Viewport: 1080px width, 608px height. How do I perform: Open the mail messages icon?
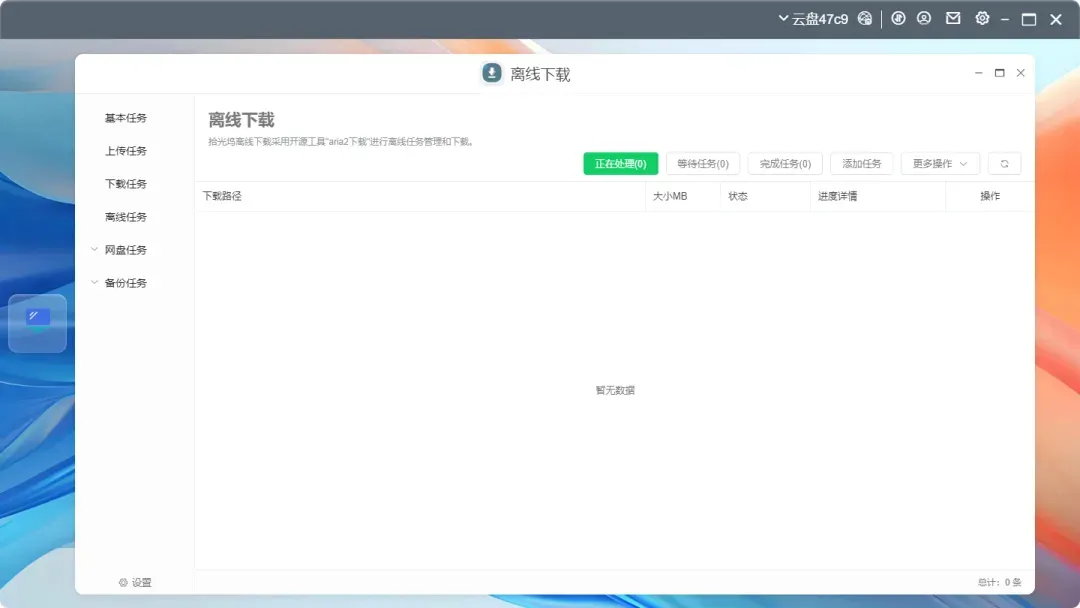pos(953,19)
